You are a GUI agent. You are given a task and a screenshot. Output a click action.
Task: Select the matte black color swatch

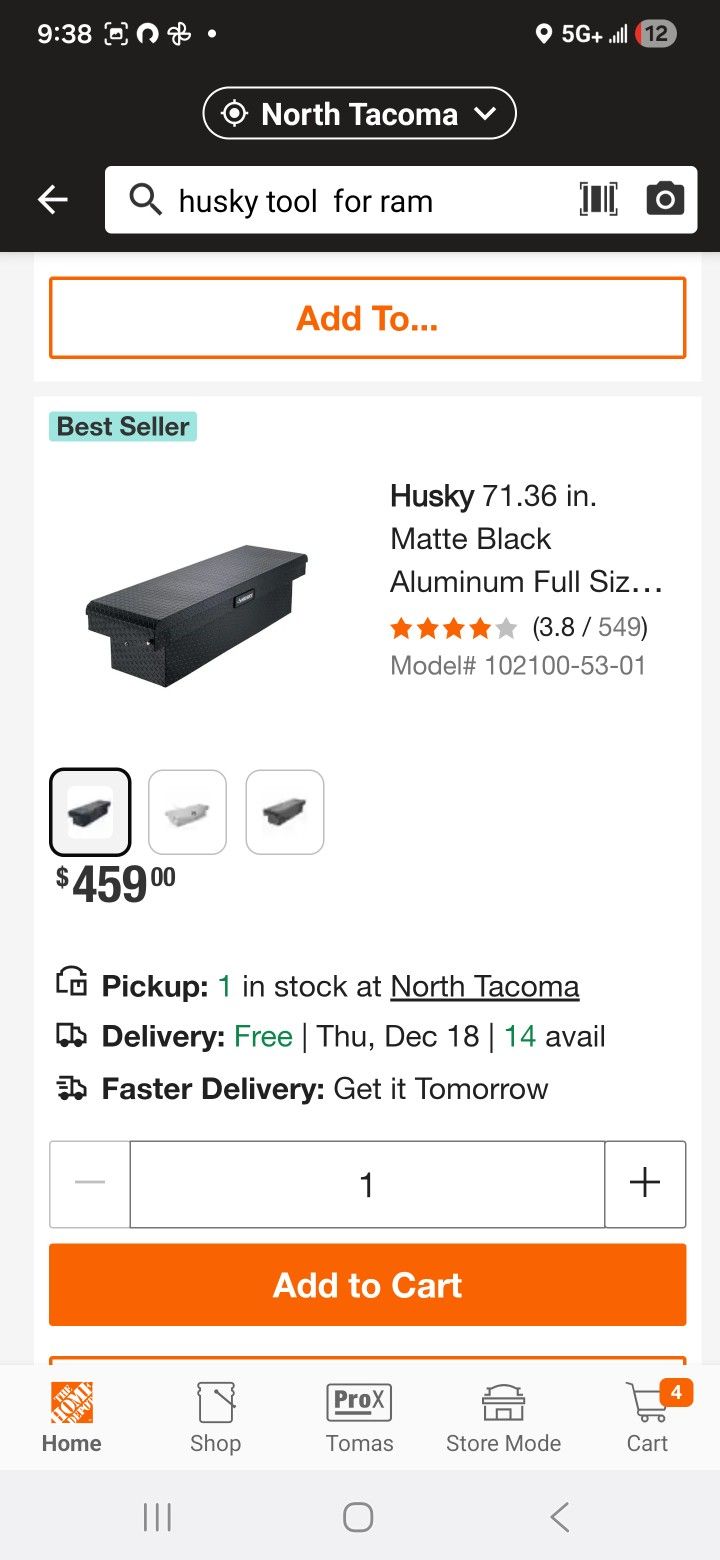[90, 812]
